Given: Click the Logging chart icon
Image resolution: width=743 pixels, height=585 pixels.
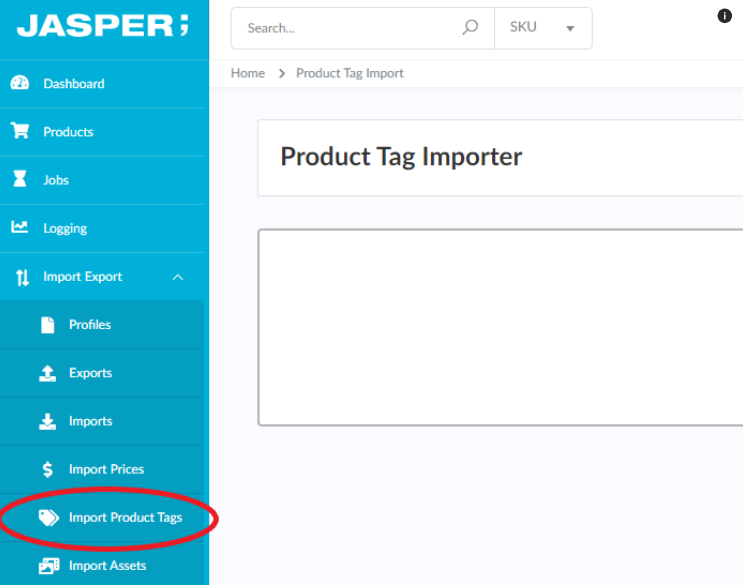Looking at the screenshot, I should click(x=20, y=228).
